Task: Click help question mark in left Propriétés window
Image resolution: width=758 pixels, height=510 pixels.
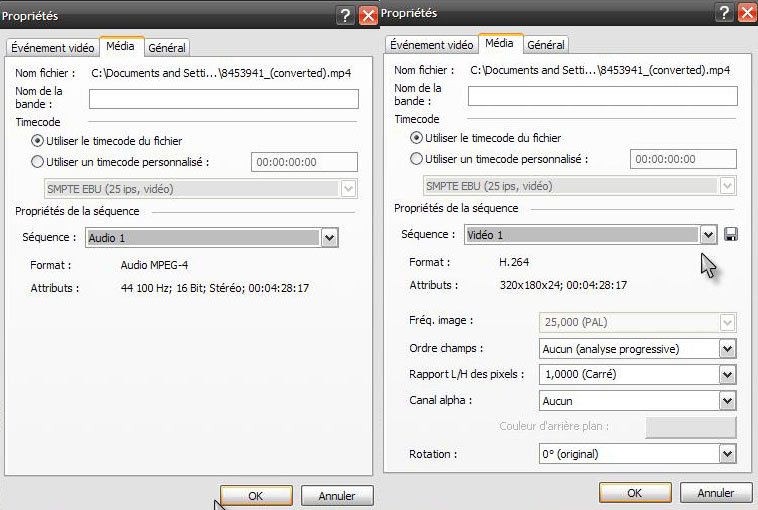Action: (345, 16)
